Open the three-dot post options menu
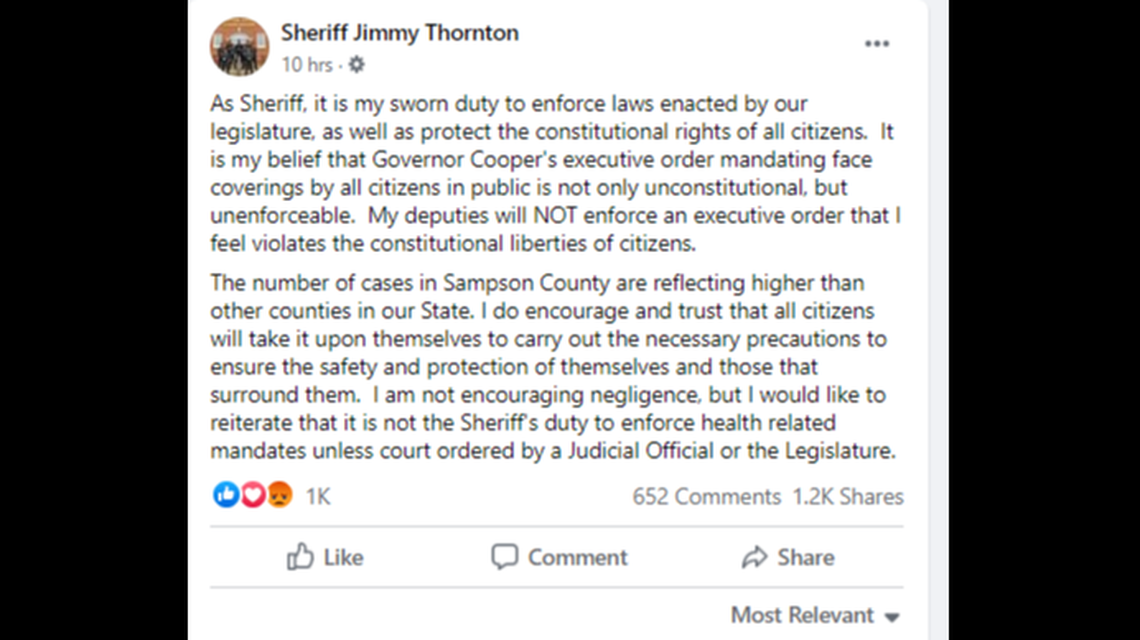Viewport: 1140px width, 640px height. pos(876,44)
